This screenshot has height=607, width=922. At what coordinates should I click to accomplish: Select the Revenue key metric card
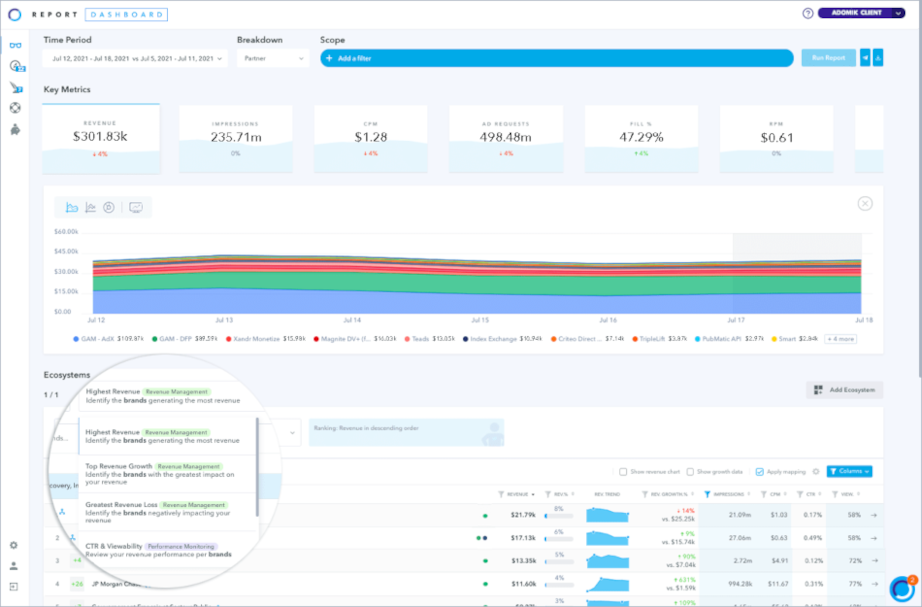point(101,139)
